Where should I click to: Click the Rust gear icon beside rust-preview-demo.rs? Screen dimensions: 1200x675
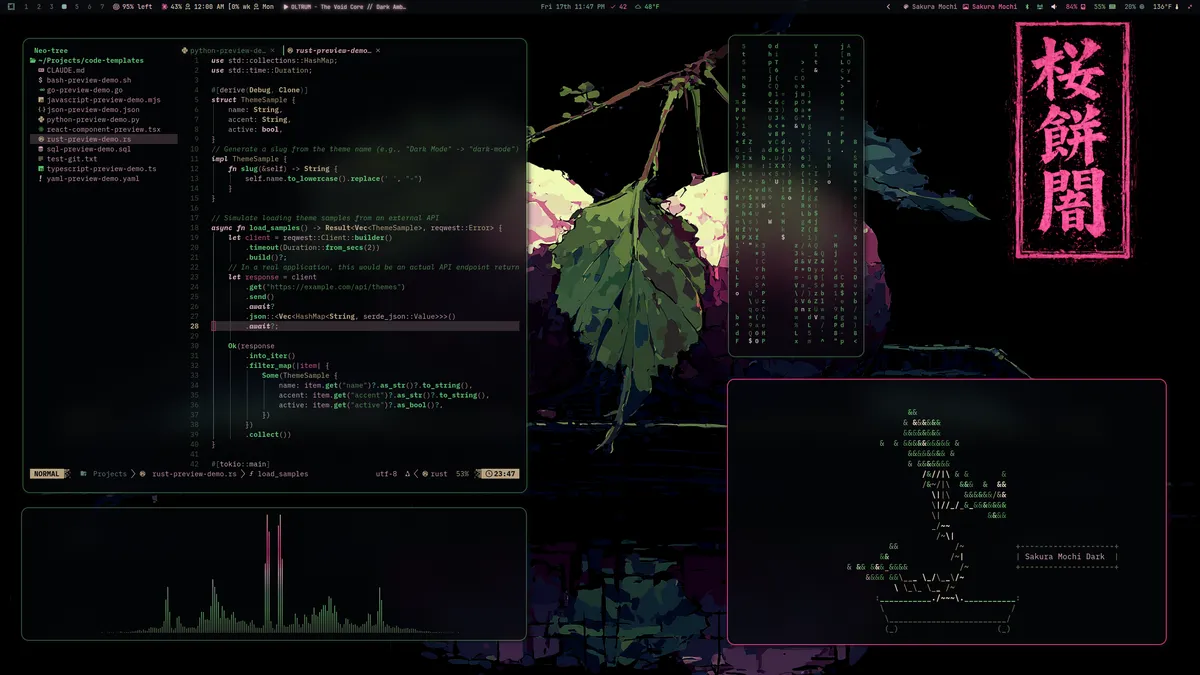[x=40, y=139]
